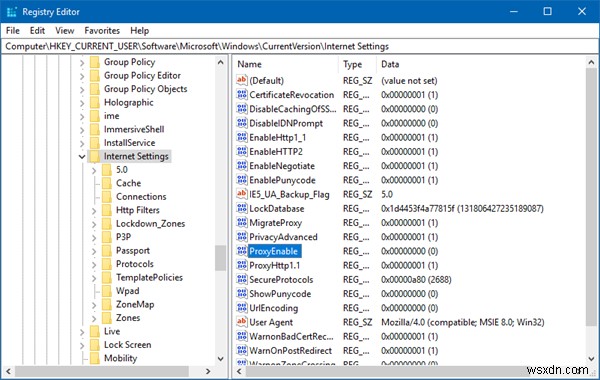The width and height of the screenshot is (600, 380).
Task: Click the (Default) string value icon
Action: (x=241, y=80)
